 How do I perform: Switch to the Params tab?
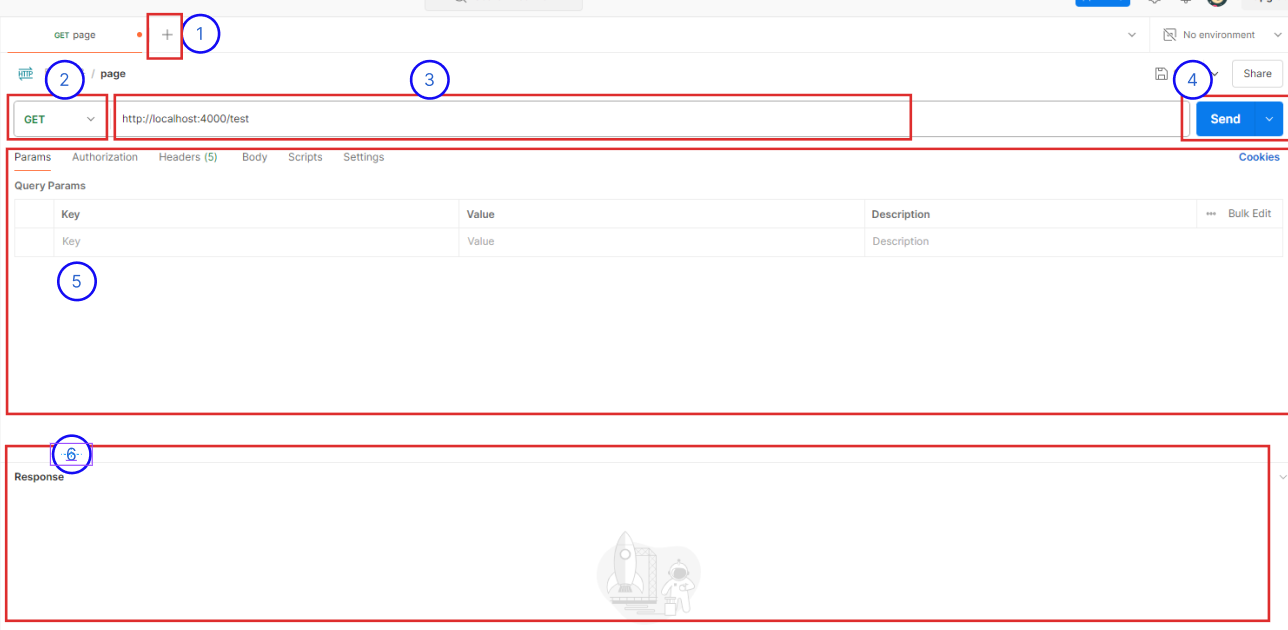point(33,157)
